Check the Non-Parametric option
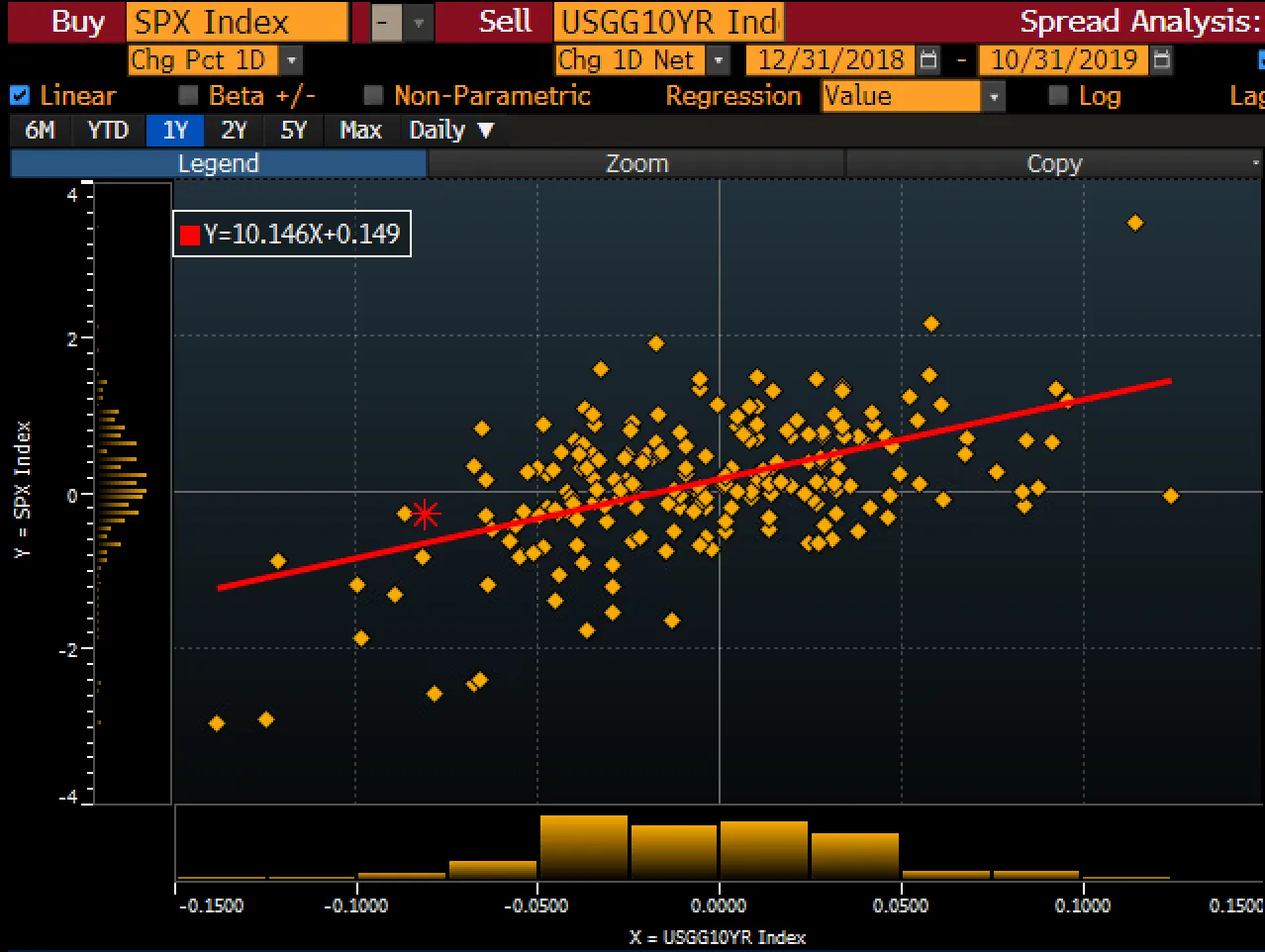This screenshot has height=952, width=1265. point(373,96)
